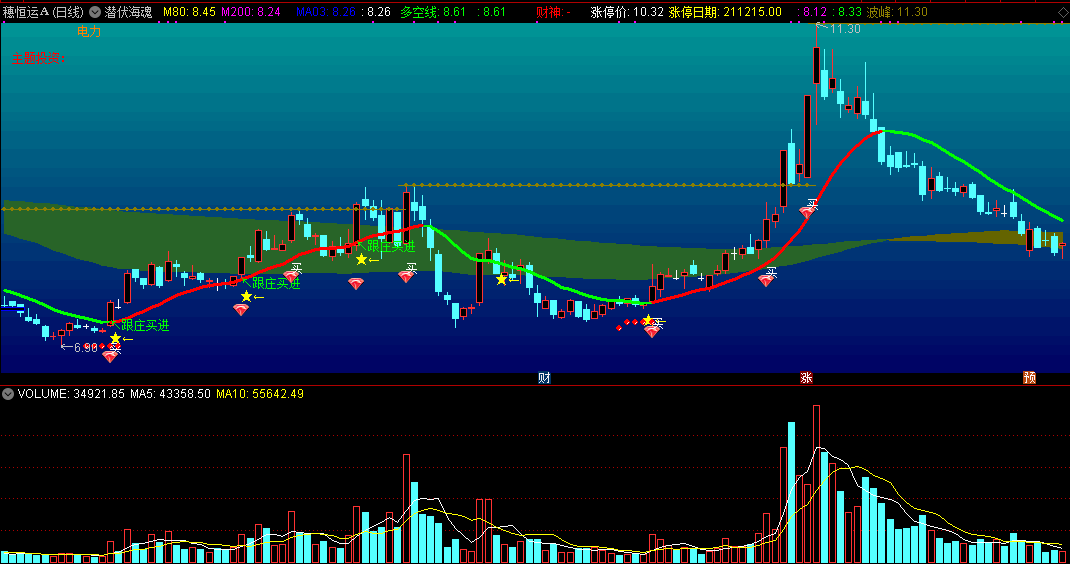Click the 涨停日期: 211215.00 readout

725,12
